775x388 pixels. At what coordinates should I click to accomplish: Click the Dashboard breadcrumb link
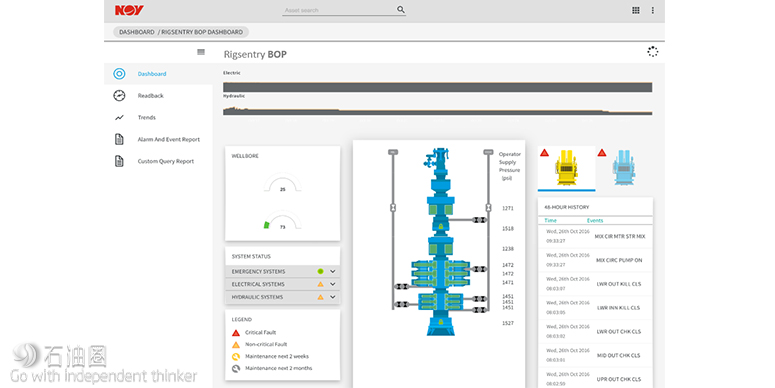[136, 32]
